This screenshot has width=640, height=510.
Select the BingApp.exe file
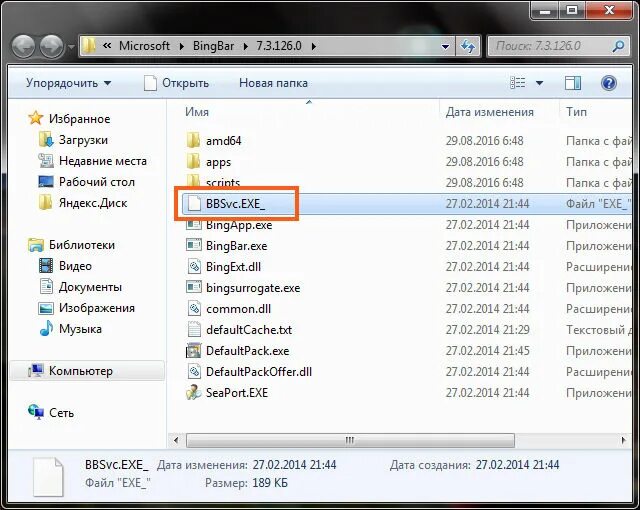point(239,225)
